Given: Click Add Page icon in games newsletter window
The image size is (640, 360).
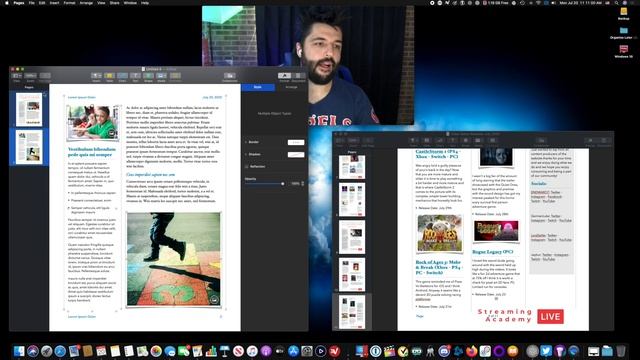Looking at the screenshot, I should click(x=367, y=140).
